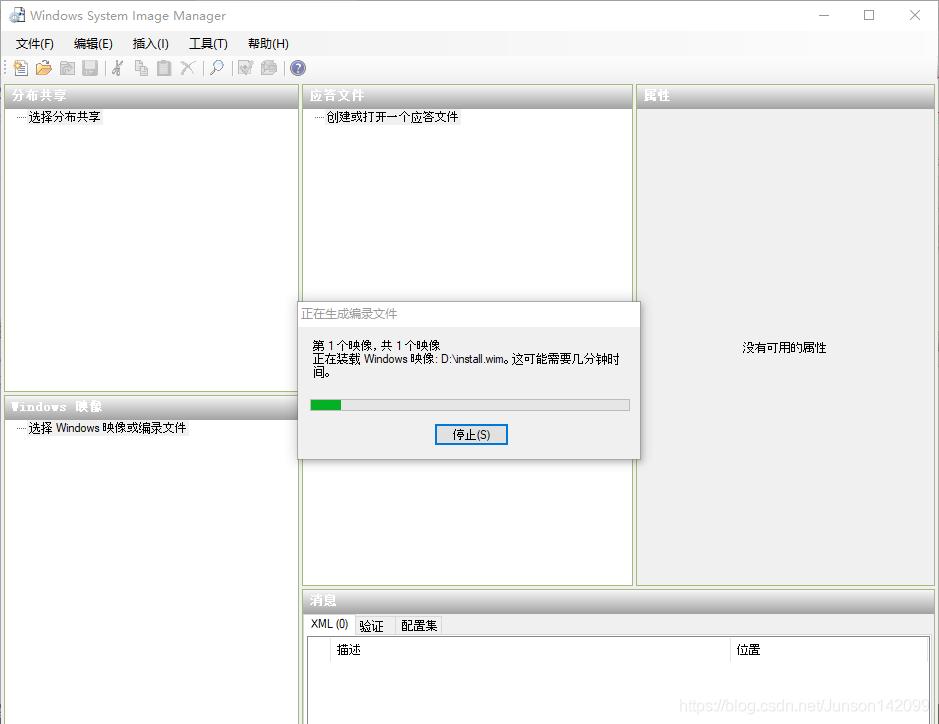Click the Validate Answer File toolbar icon

[x=245, y=68]
